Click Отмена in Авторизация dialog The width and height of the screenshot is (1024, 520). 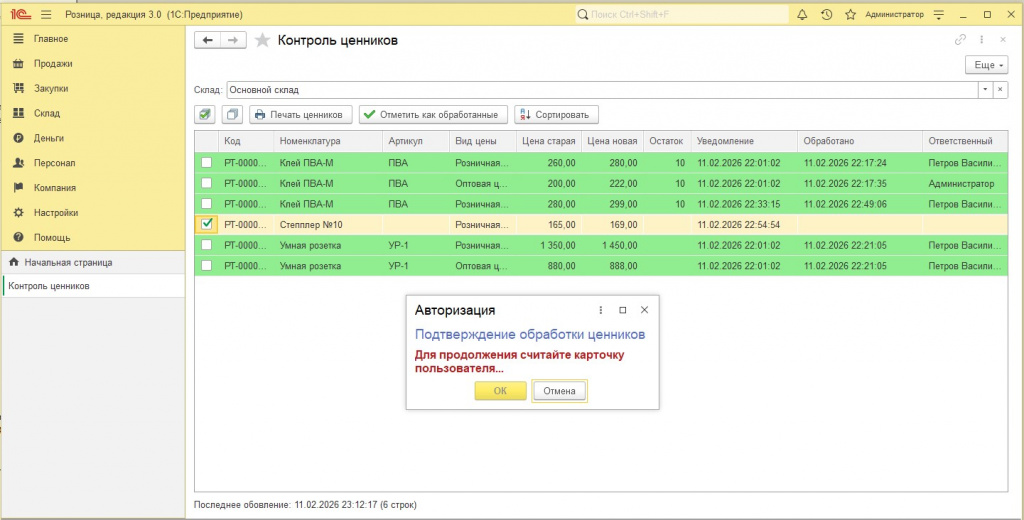pos(559,391)
